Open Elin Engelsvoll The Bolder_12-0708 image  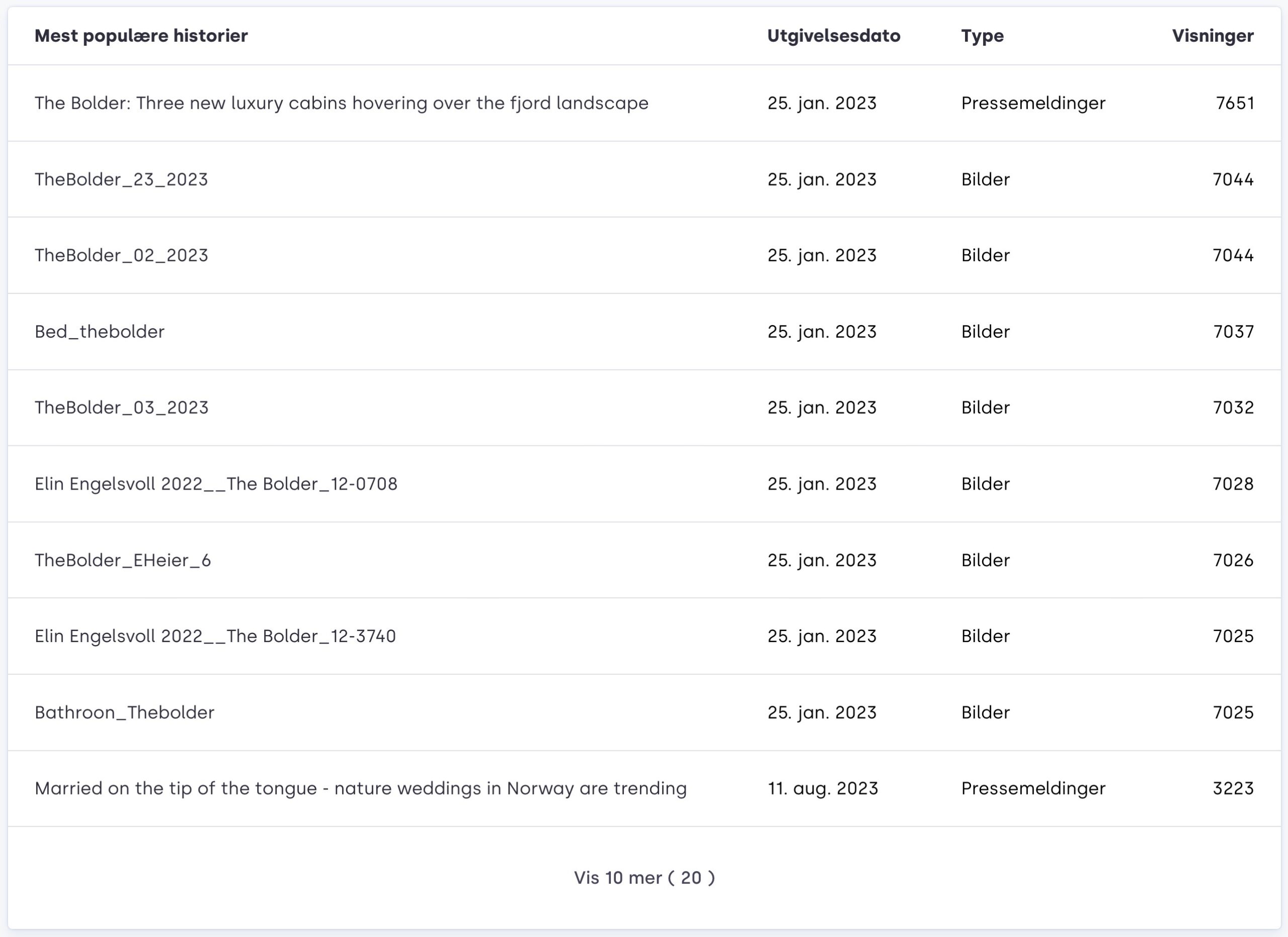coord(216,484)
